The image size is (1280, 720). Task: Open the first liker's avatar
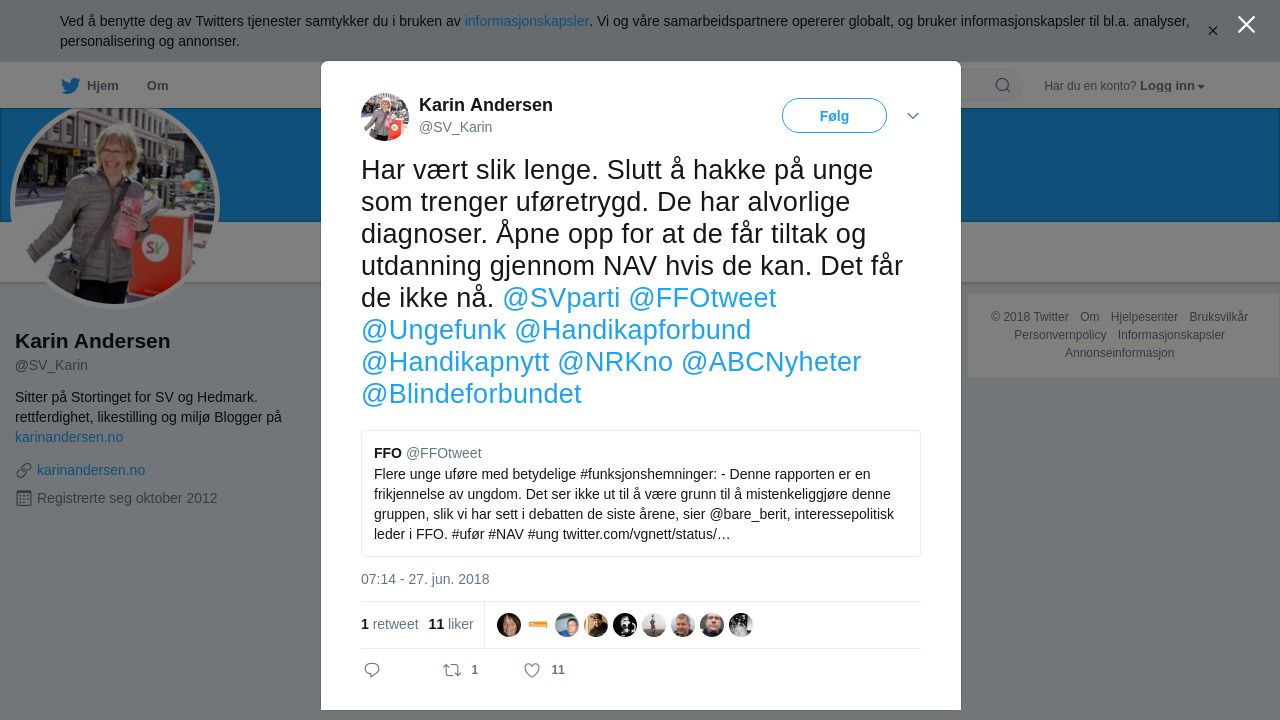coord(509,625)
